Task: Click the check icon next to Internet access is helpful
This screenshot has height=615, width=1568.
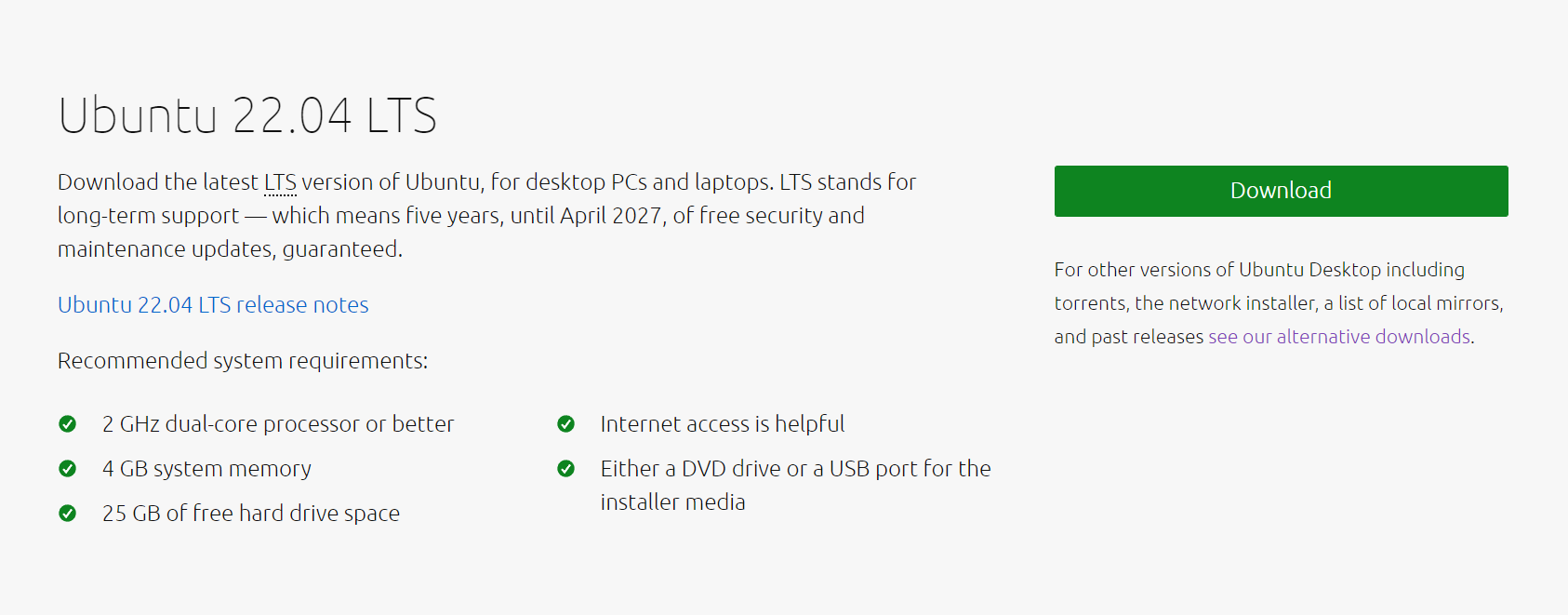Action: click(565, 424)
